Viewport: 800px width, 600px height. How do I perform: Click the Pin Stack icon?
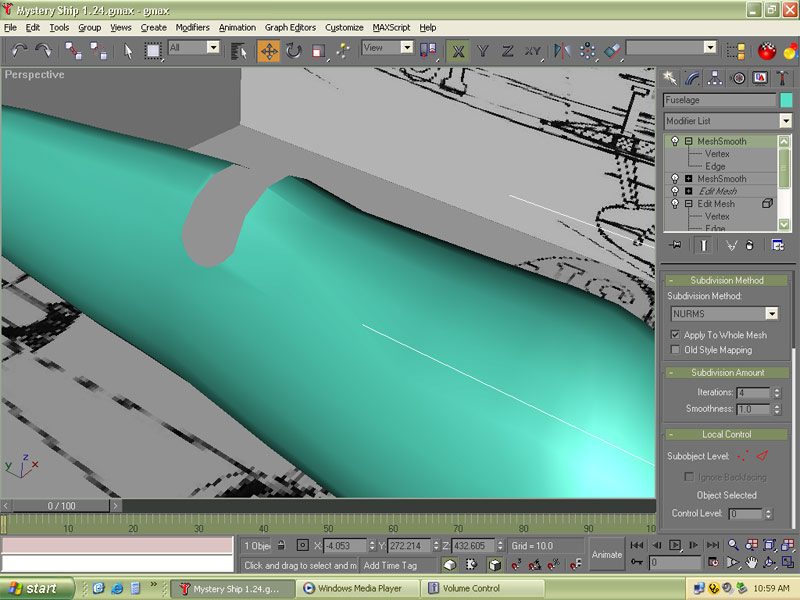tap(676, 245)
